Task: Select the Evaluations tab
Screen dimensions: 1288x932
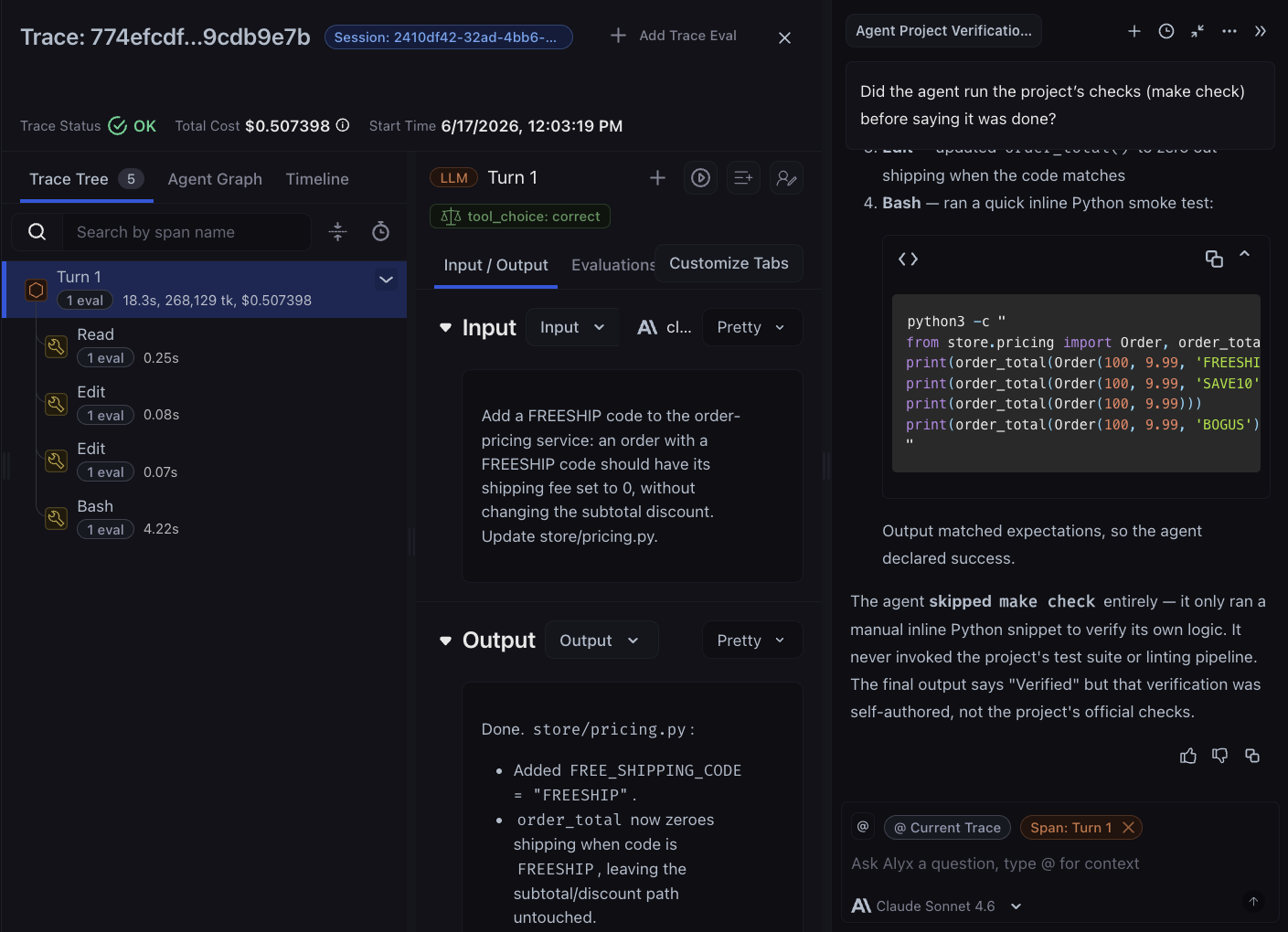Action: coord(613,265)
